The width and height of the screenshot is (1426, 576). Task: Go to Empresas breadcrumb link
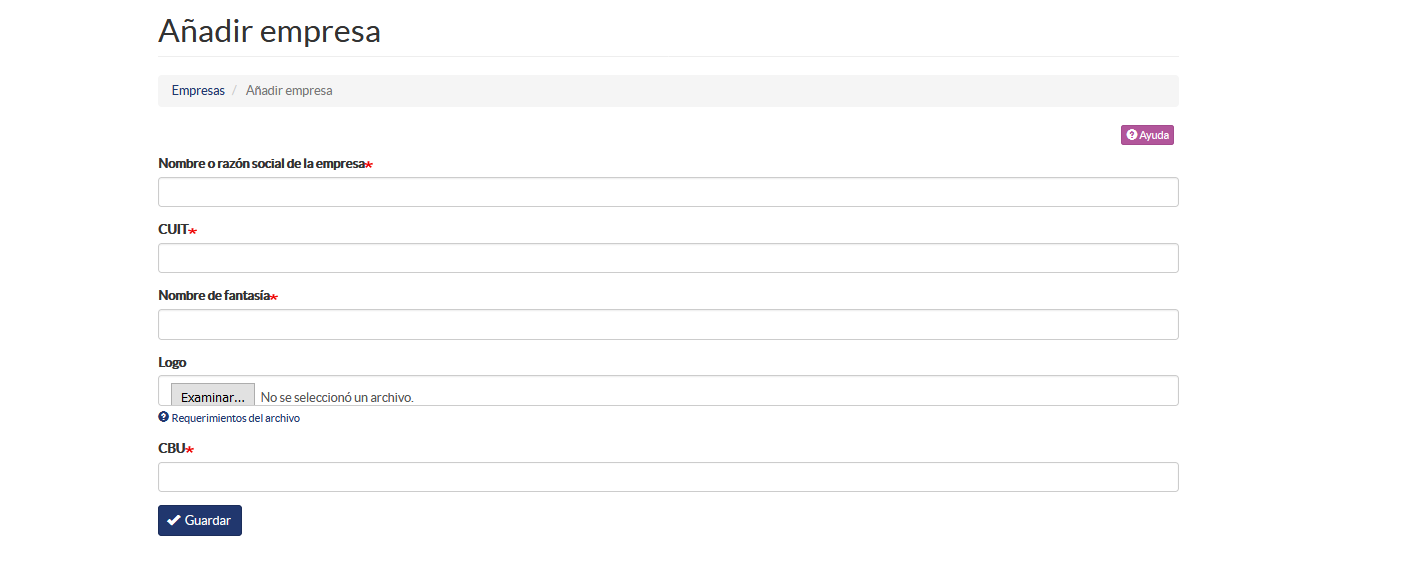point(198,90)
